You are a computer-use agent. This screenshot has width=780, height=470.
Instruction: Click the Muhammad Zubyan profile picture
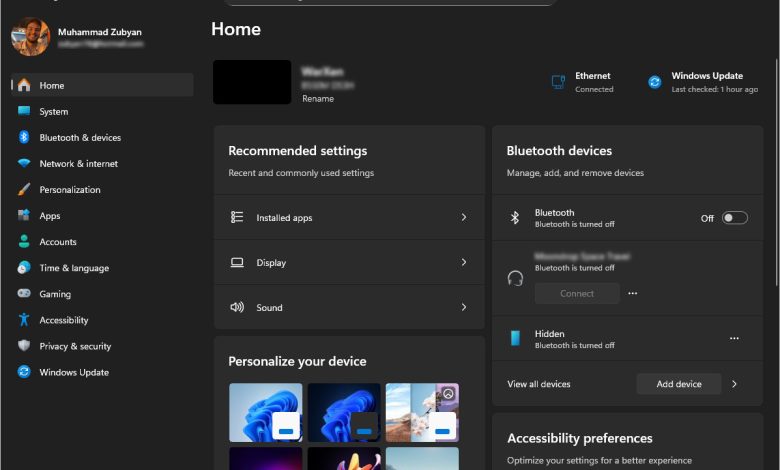tap(30, 37)
